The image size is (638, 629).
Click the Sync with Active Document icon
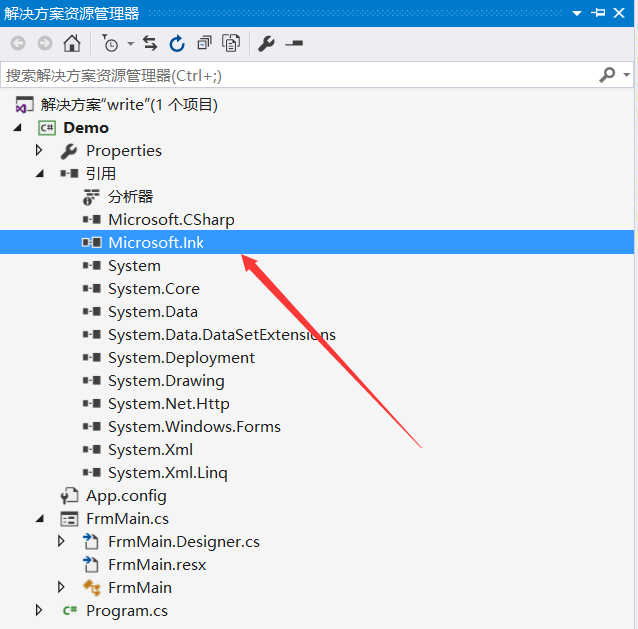pos(150,43)
